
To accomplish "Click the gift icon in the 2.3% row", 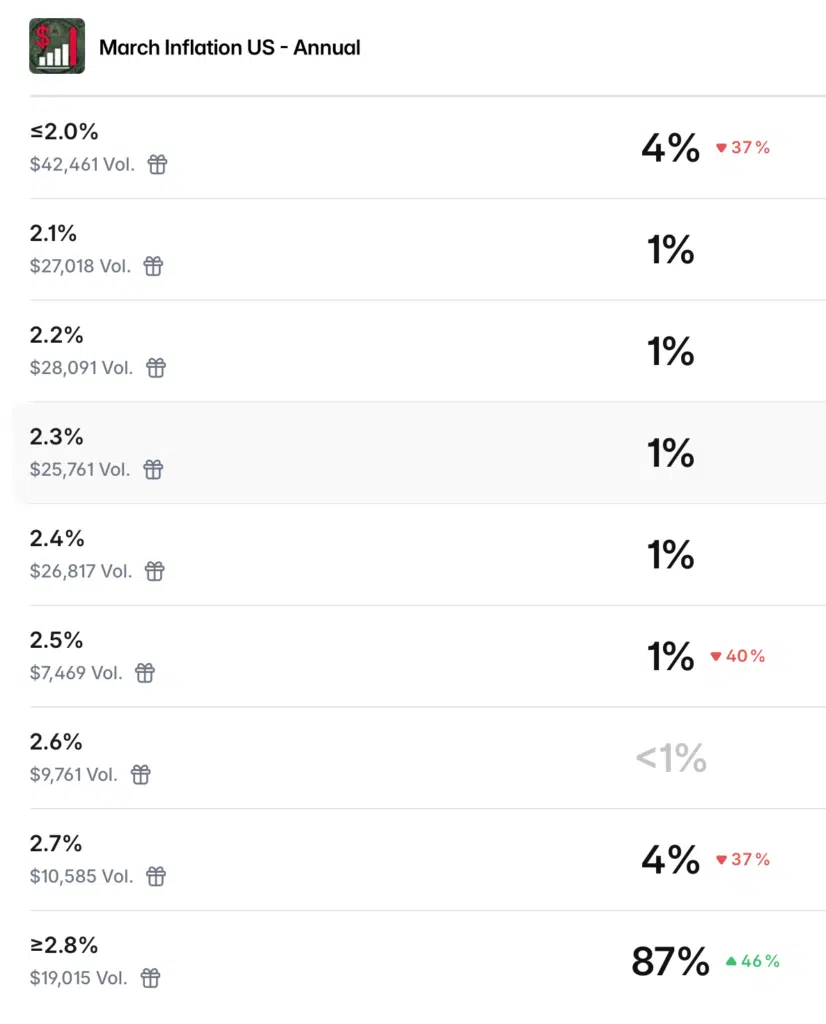I will pyautogui.click(x=153, y=469).
